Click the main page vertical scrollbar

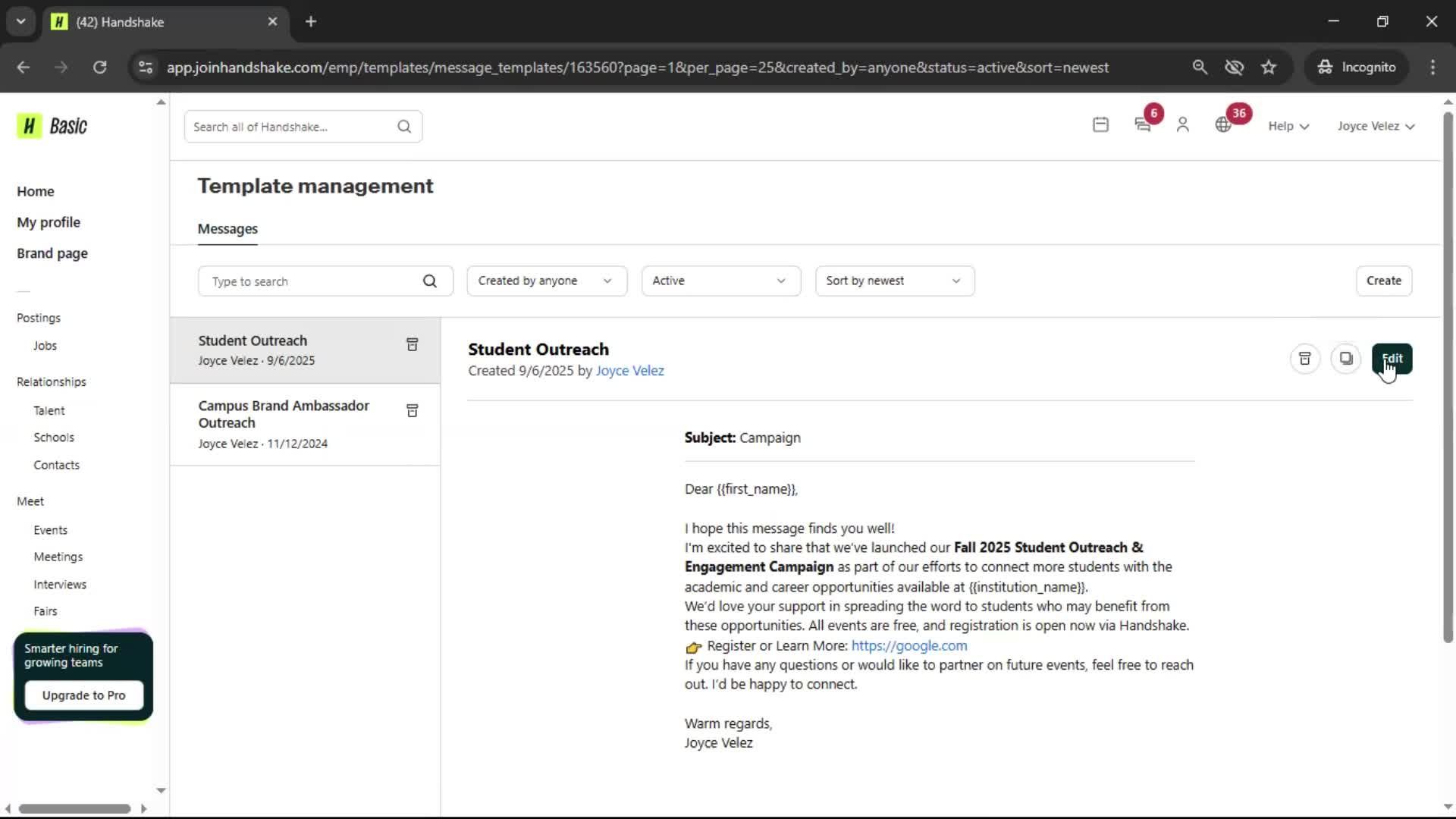(1448, 378)
